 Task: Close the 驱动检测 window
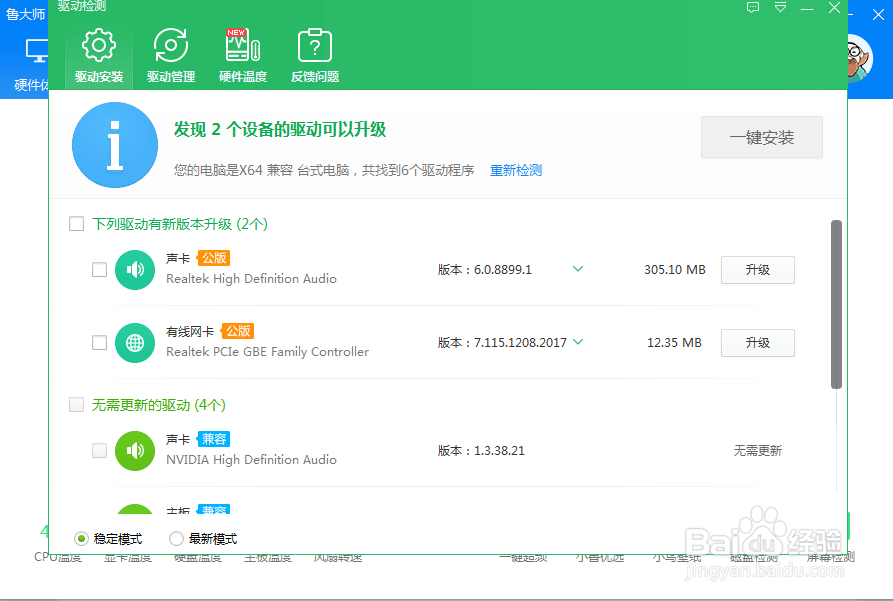[x=834, y=7]
